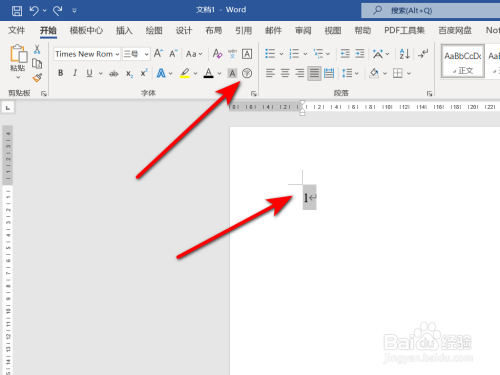The height and width of the screenshot is (375, 500).
Task: Toggle Italic formatting
Action: 75,73
